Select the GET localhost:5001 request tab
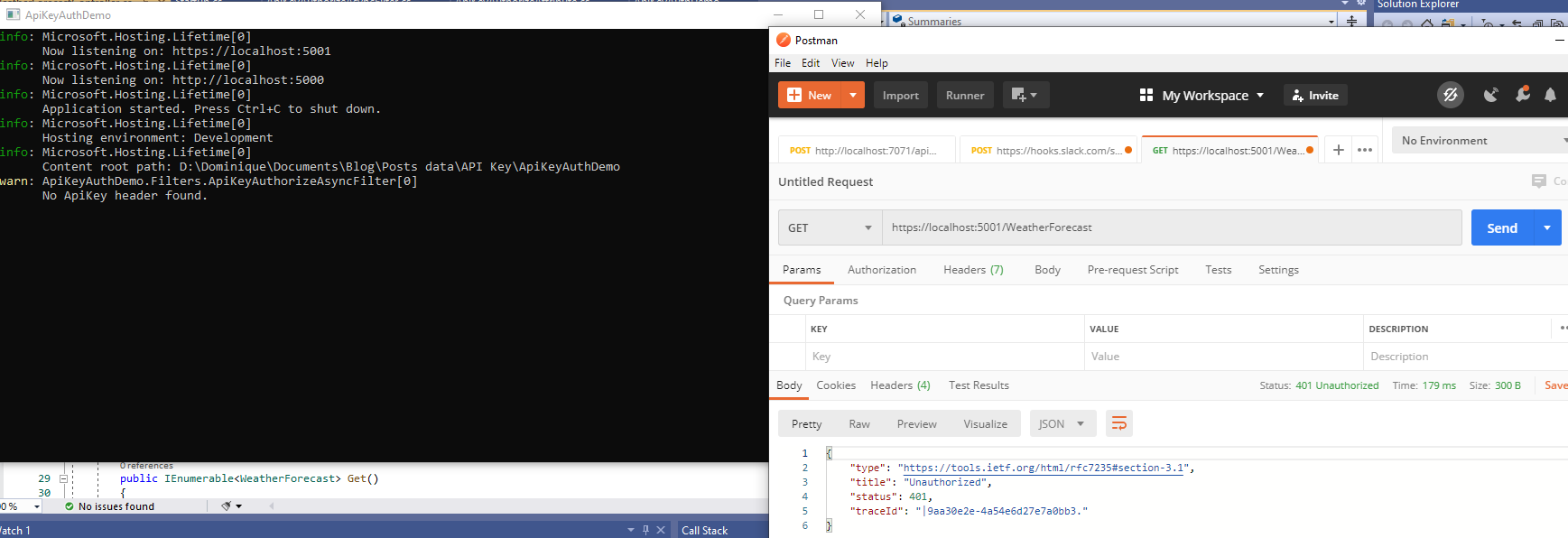The width and height of the screenshot is (1568, 538). pos(1229,150)
